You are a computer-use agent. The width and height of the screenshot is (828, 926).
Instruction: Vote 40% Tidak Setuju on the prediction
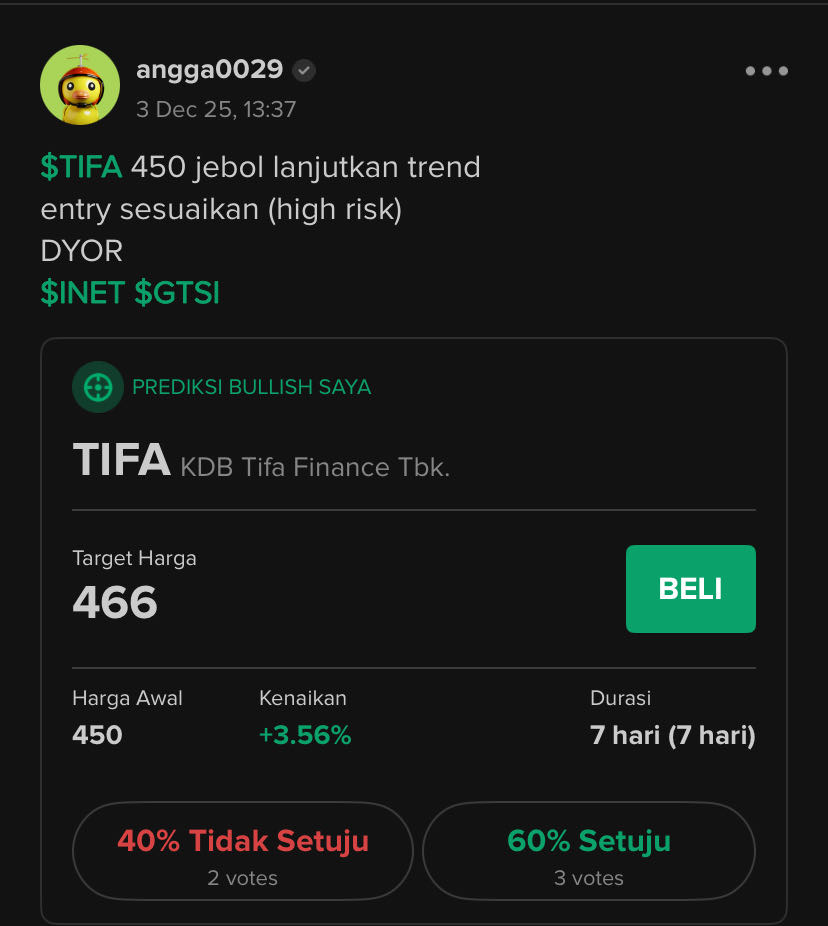pos(242,851)
